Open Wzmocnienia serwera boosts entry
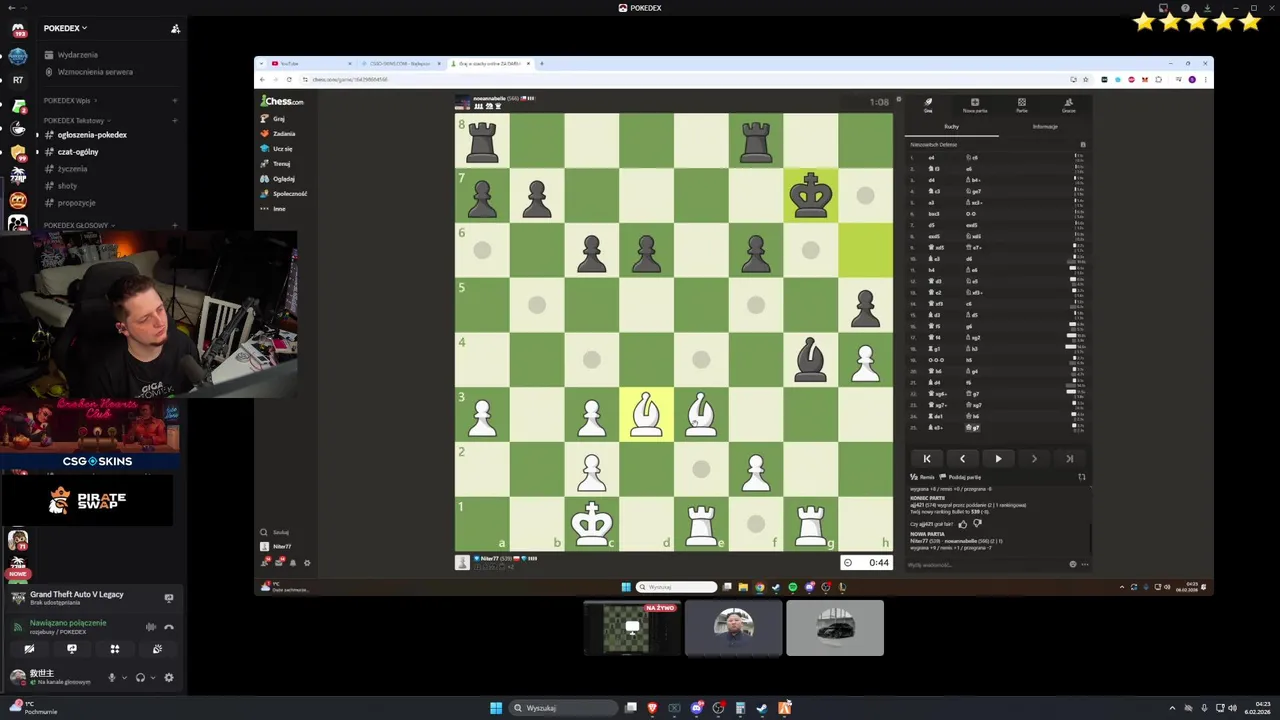This screenshot has width=1280, height=720. [x=95, y=72]
